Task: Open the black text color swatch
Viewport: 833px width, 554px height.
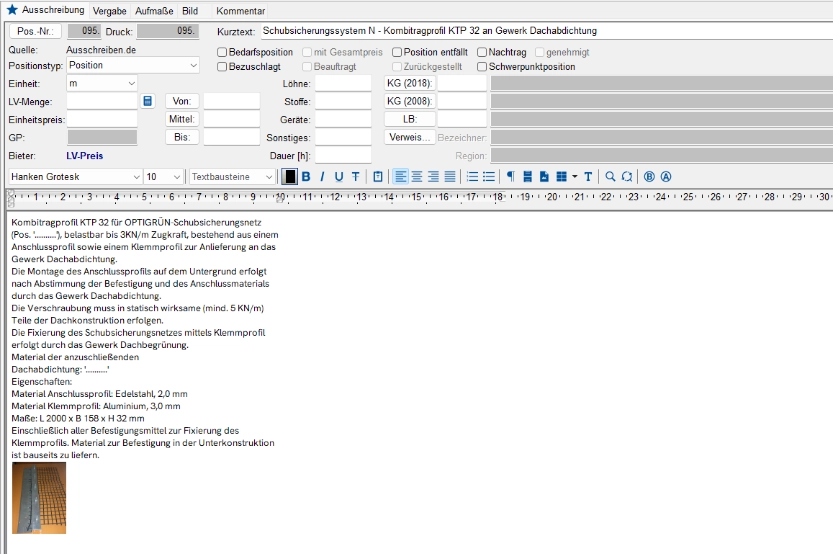Action: coord(290,176)
